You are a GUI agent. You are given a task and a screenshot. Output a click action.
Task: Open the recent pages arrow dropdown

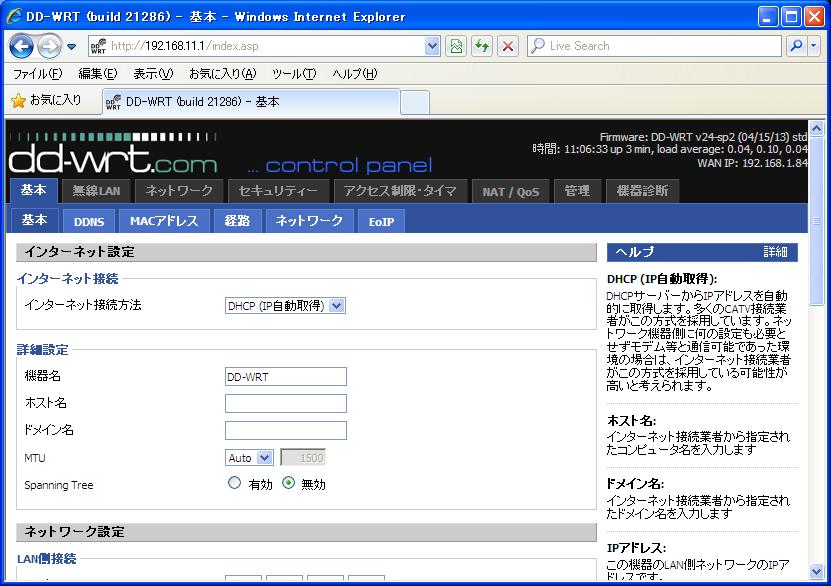72,47
